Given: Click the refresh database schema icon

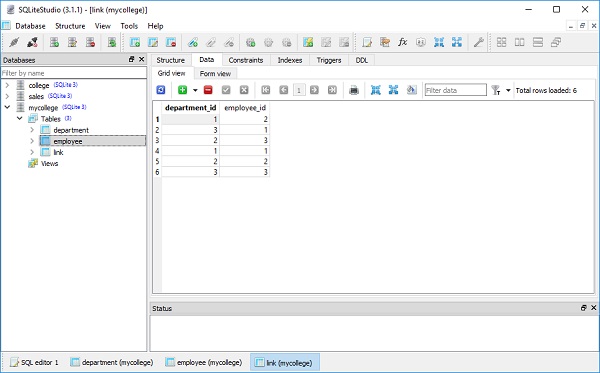Looking at the screenshot, I should coord(112,42).
